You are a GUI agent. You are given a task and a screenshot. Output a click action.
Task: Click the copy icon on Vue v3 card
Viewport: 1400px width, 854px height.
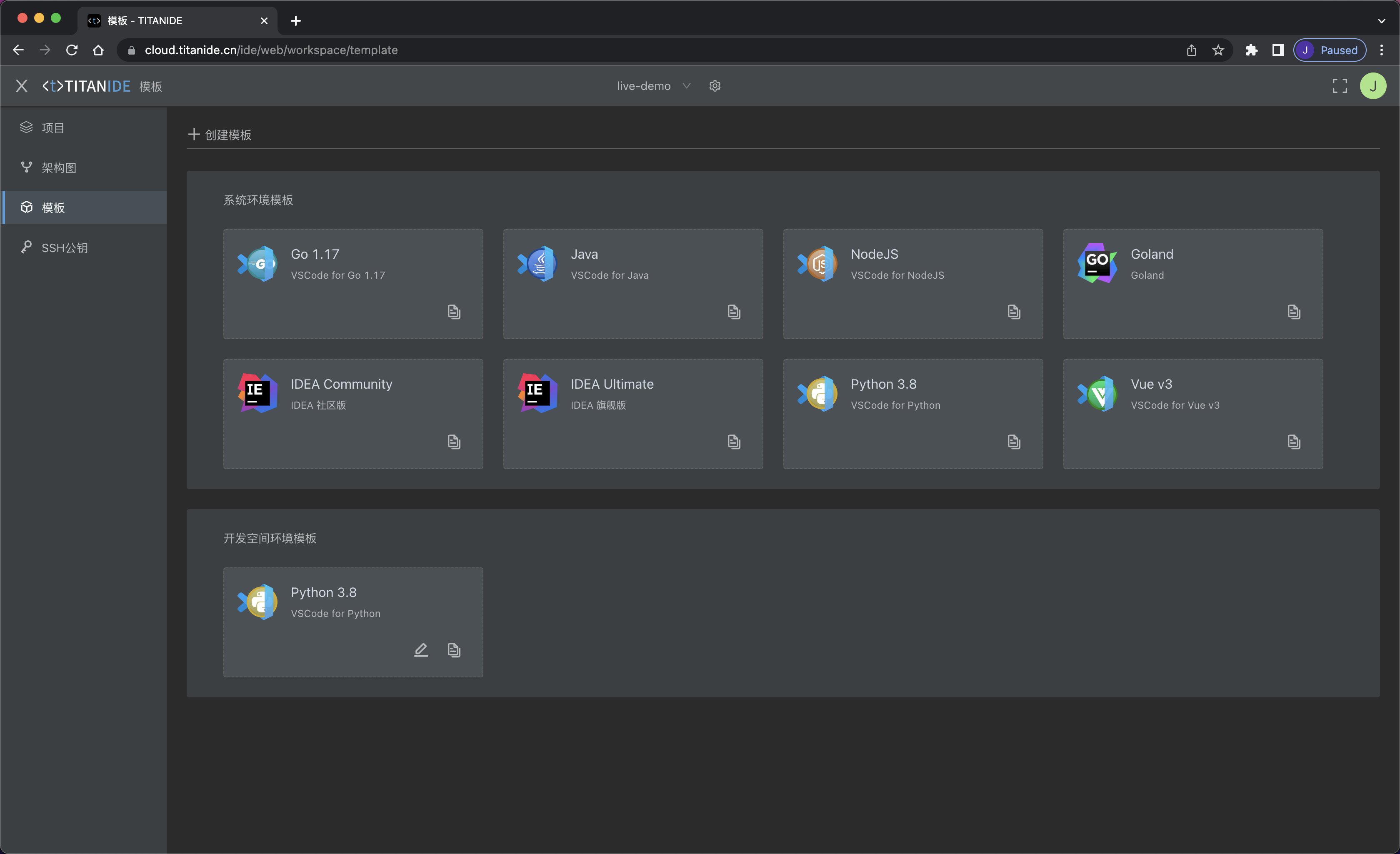(x=1294, y=442)
